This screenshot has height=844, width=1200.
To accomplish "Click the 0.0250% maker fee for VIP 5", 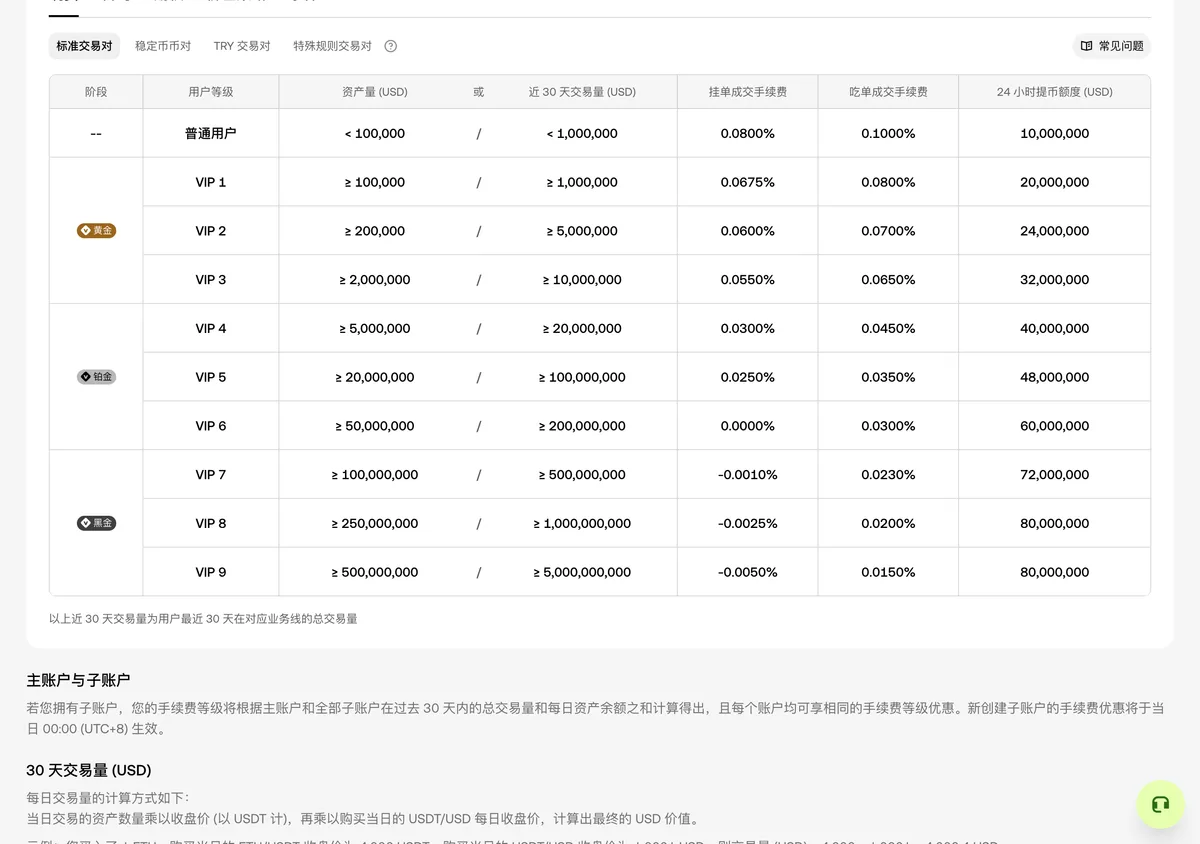I will pyautogui.click(x=748, y=377).
